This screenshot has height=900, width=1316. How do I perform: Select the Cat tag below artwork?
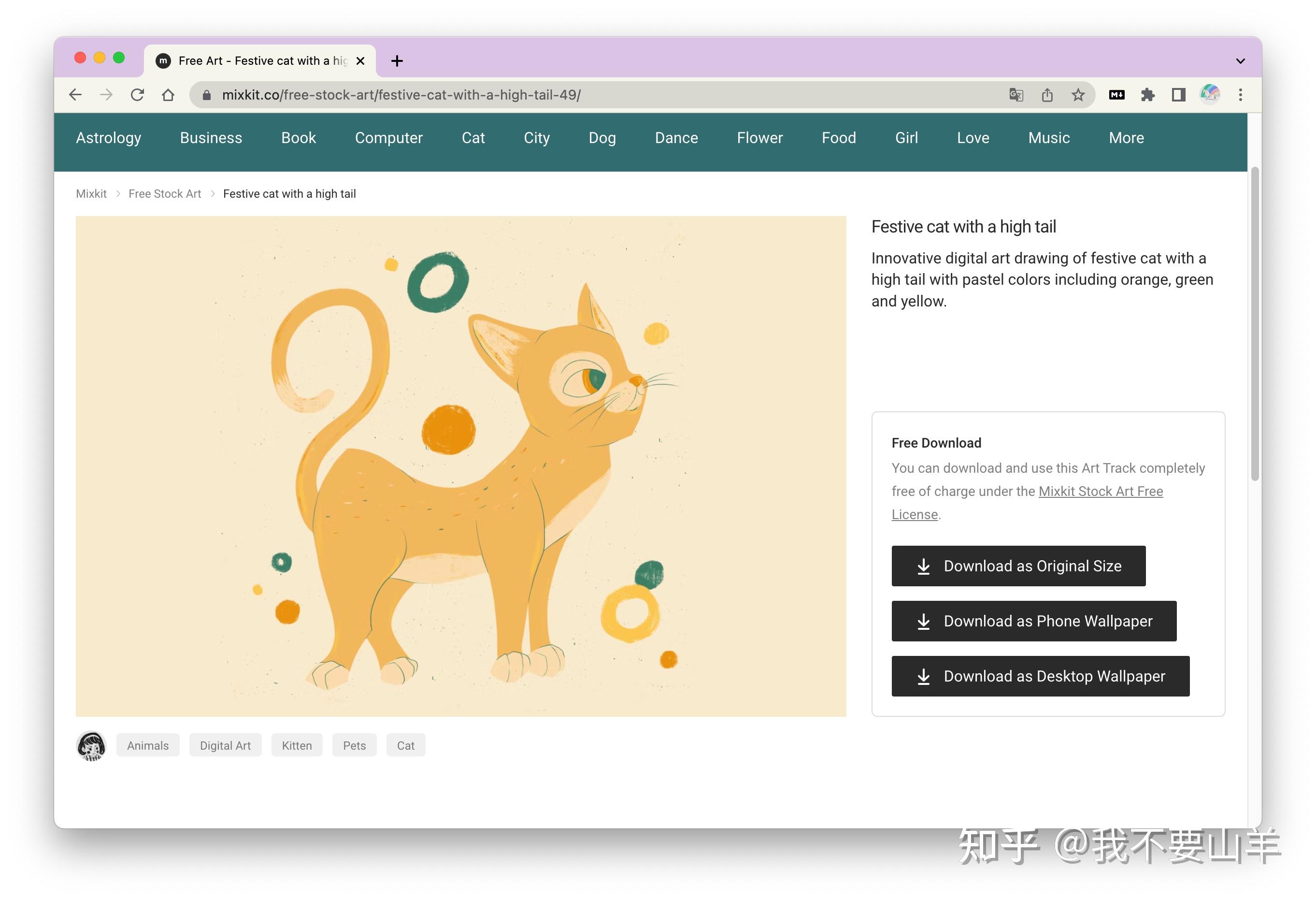click(405, 745)
